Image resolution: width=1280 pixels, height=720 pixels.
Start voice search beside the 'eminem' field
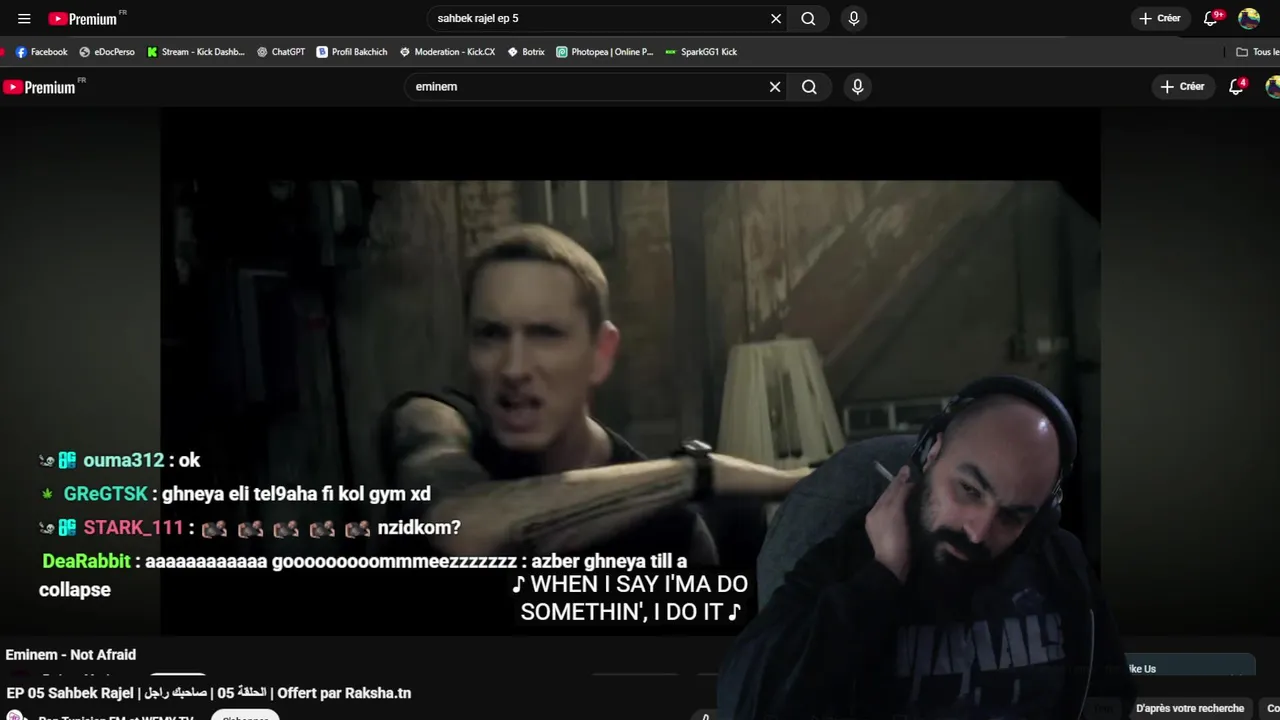pos(857,87)
